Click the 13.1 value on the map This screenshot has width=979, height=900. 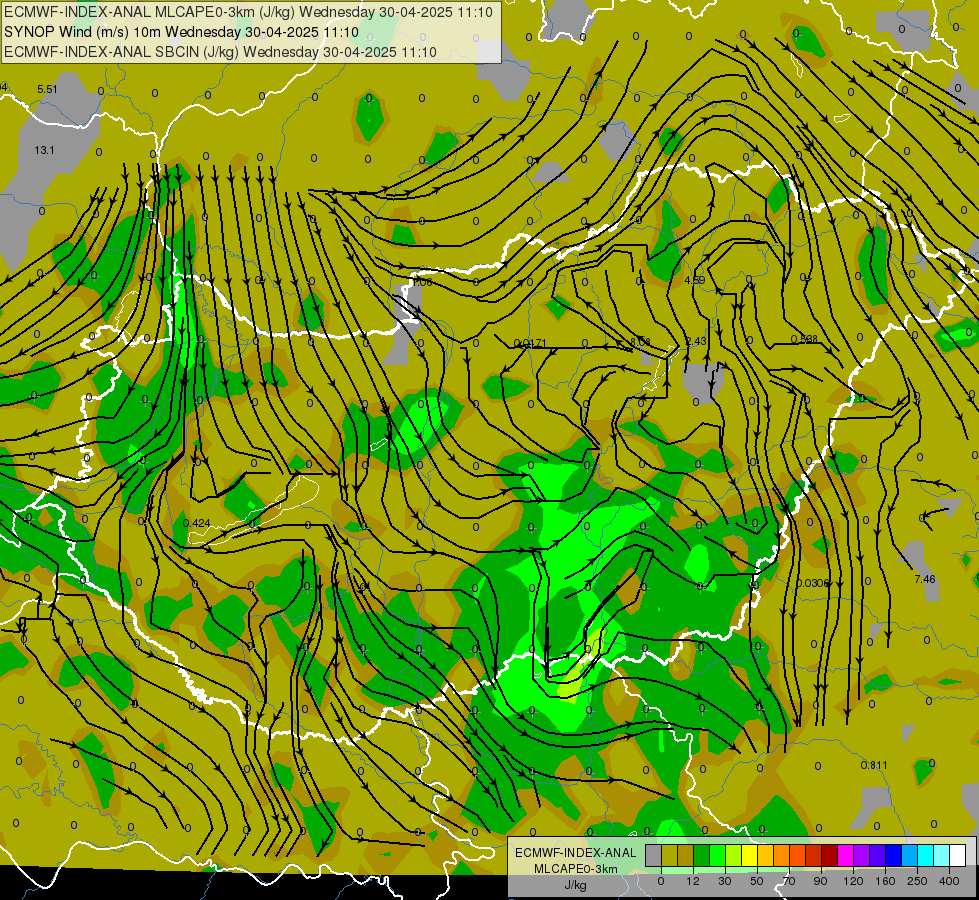(44, 151)
